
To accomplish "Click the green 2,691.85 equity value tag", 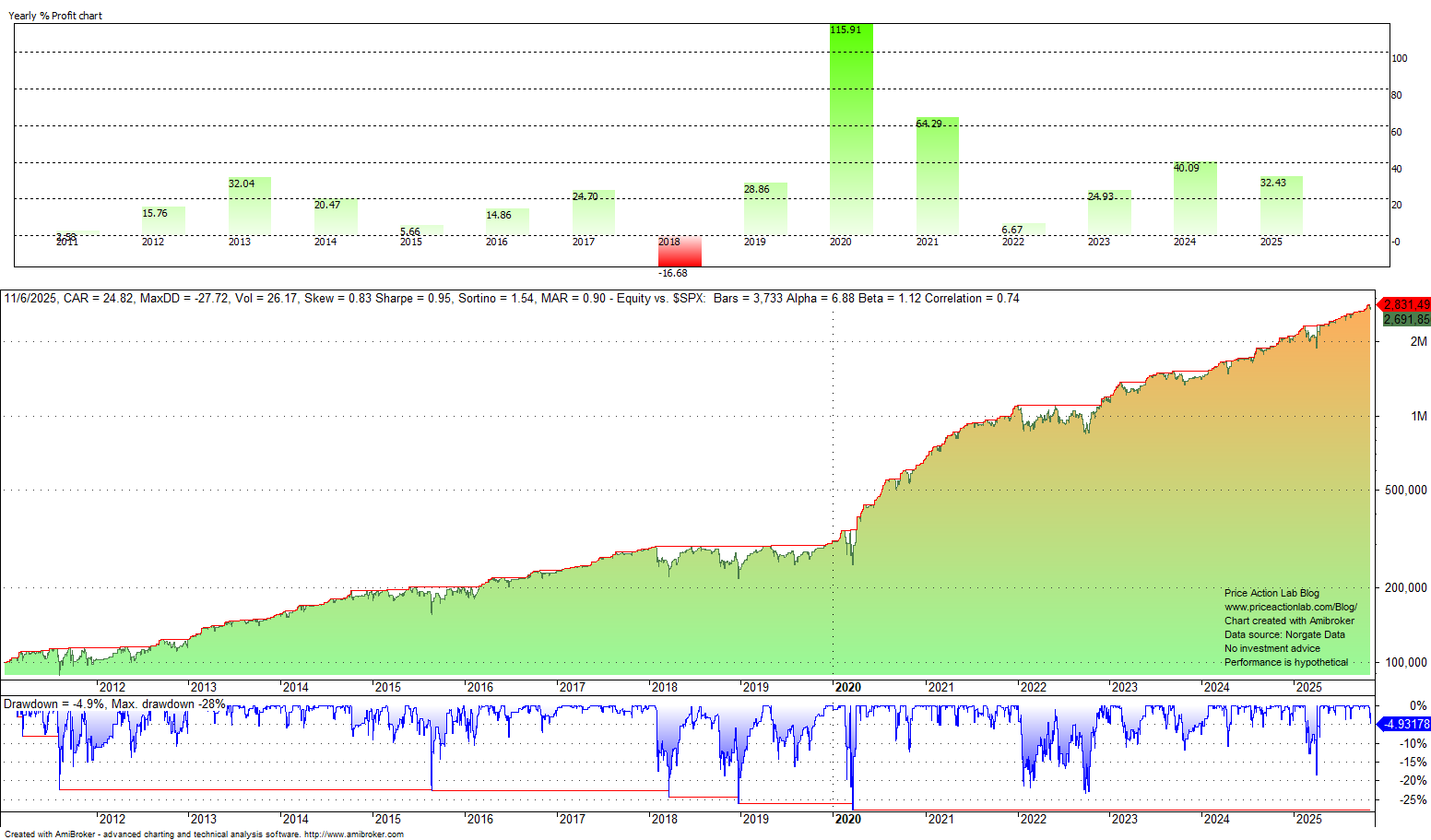I will click(1405, 319).
